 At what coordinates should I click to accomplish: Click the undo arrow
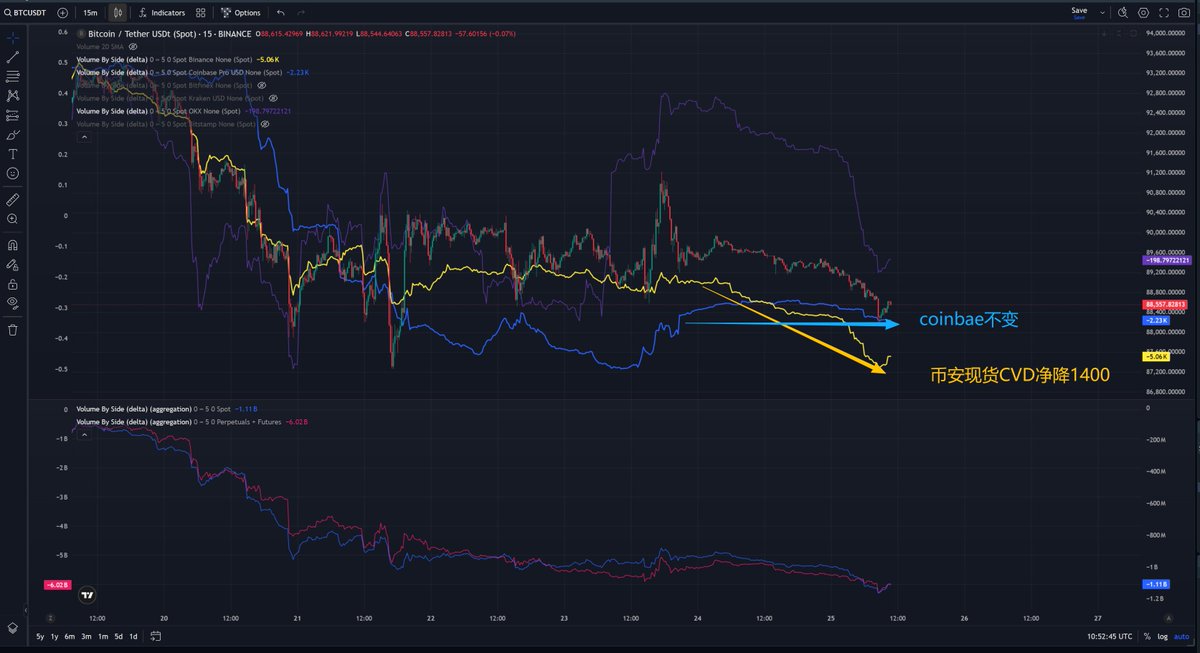tap(280, 13)
